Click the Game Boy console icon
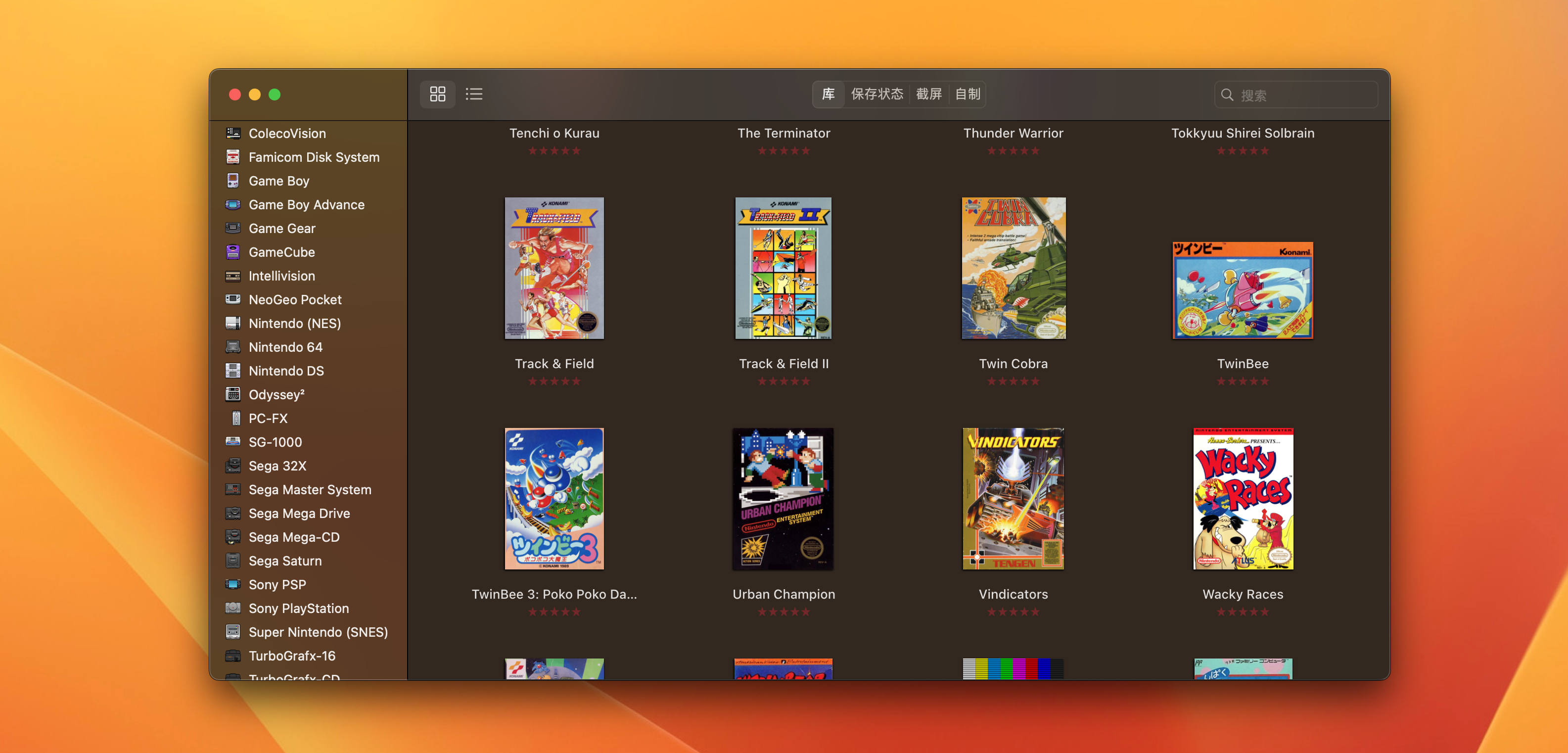This screenshot has height=753, width=1568. [x=232, y=181]
